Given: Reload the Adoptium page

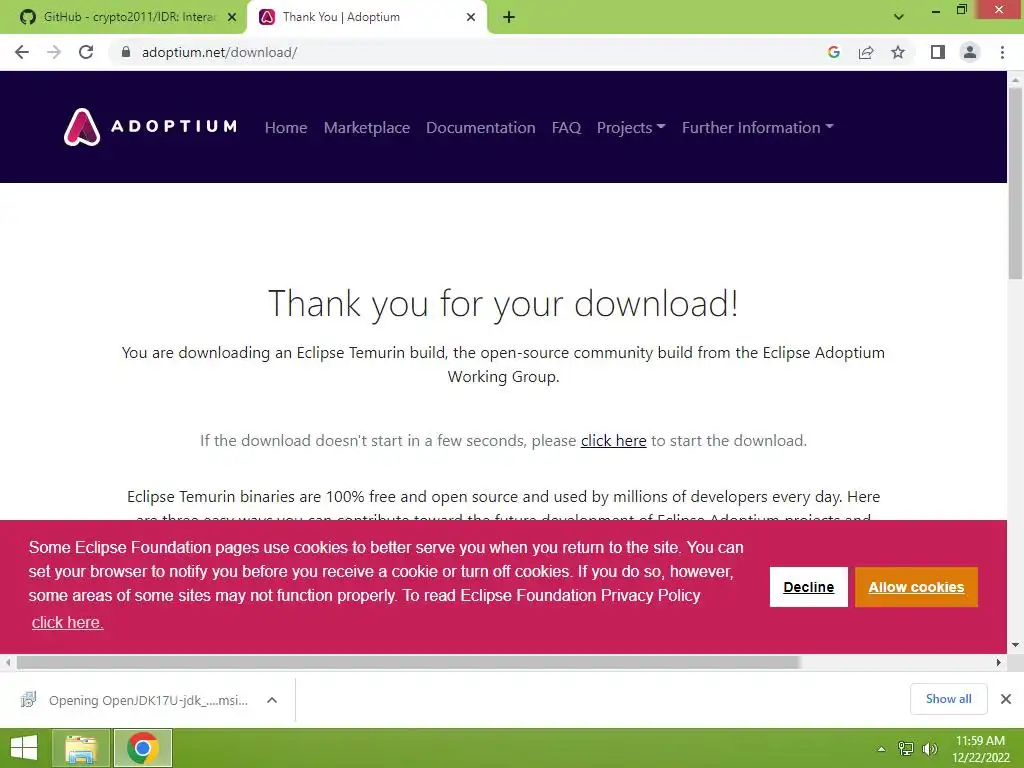Looking at the screenshot, I should (86, 52).
